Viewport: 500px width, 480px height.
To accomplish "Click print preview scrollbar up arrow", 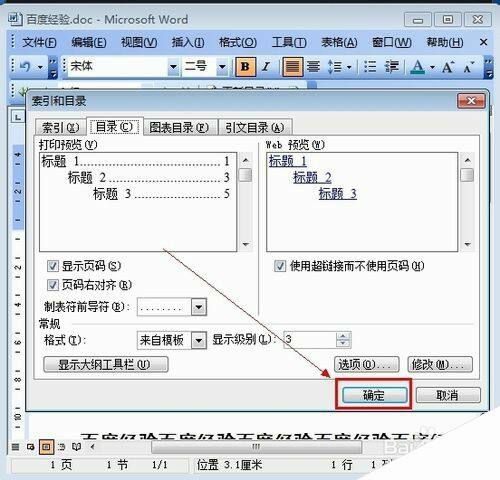I will 246,161.
